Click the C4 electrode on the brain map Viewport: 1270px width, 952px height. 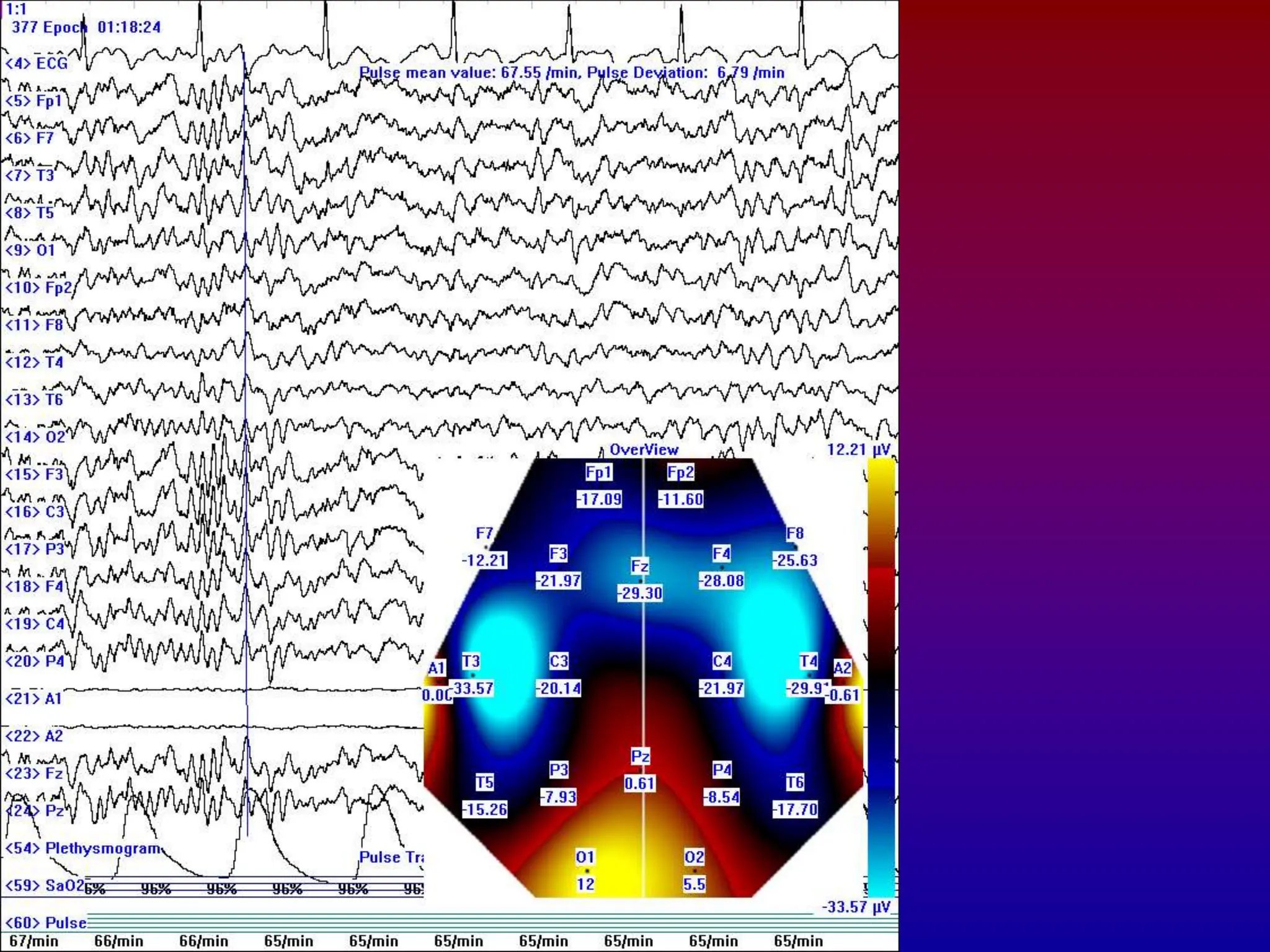coord(721,661)
